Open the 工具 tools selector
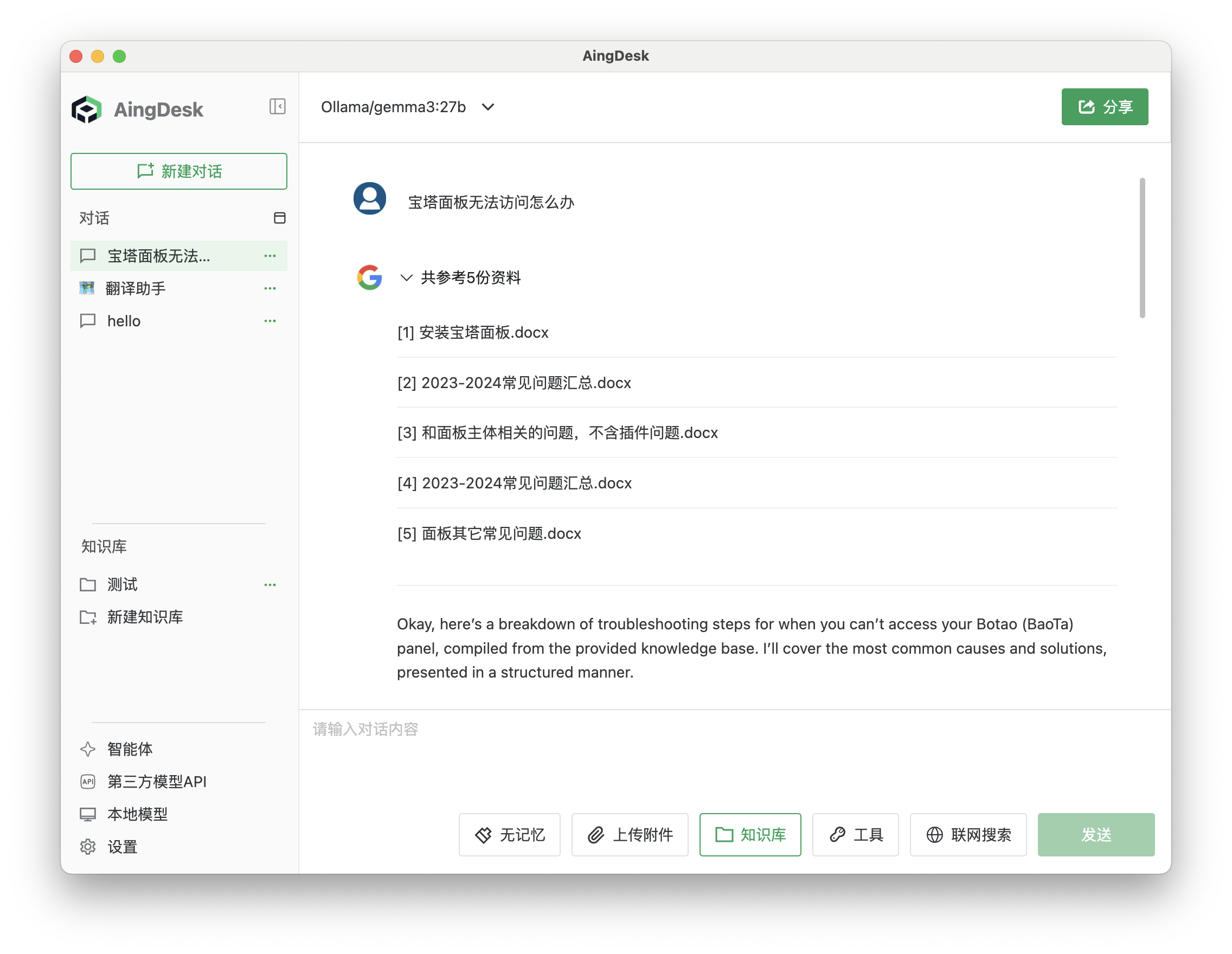Viewport: 1232px width, 954px height. coord(855,835)
